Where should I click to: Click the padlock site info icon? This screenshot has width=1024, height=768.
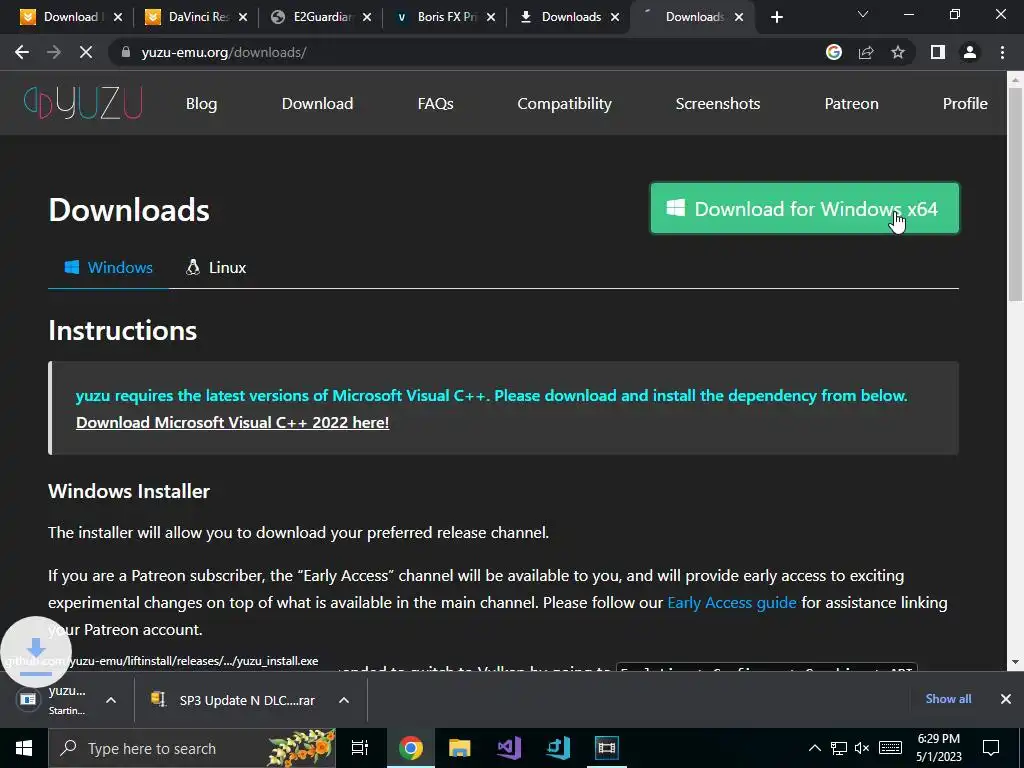point(126,52)
